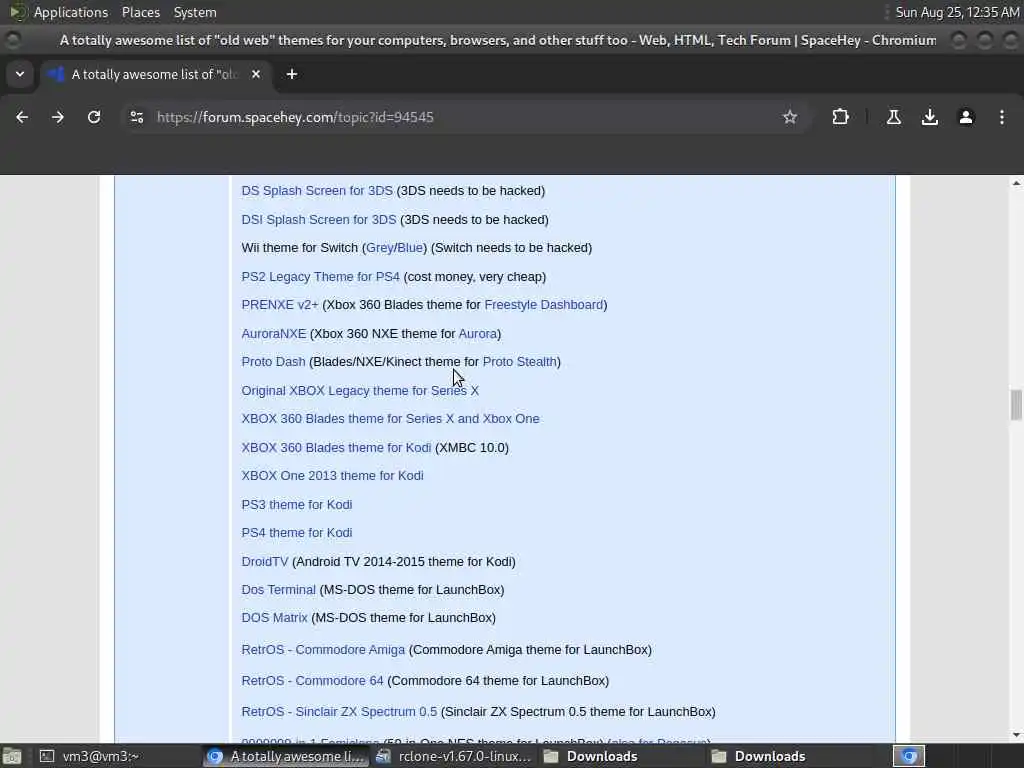Open the Grey Wii theme link
1024x768 pixels.
379,248
